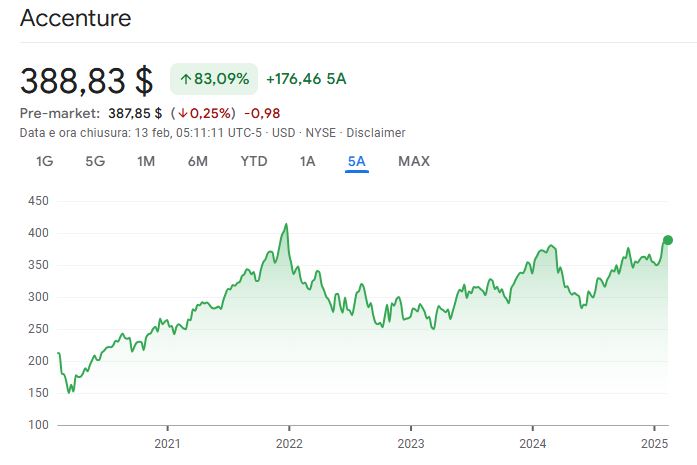Click the 388,83 $ stock price

click(x=87, y=80)
